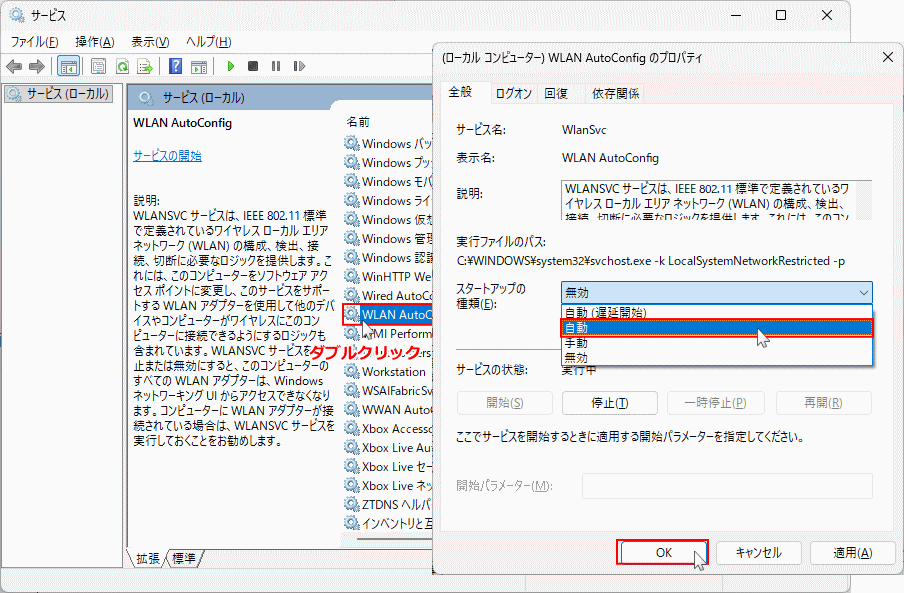This screenshot has width=904, height=593.
Task: Open the 操作(A) menu
Action: pyautogui.click(x=95, y=42)
